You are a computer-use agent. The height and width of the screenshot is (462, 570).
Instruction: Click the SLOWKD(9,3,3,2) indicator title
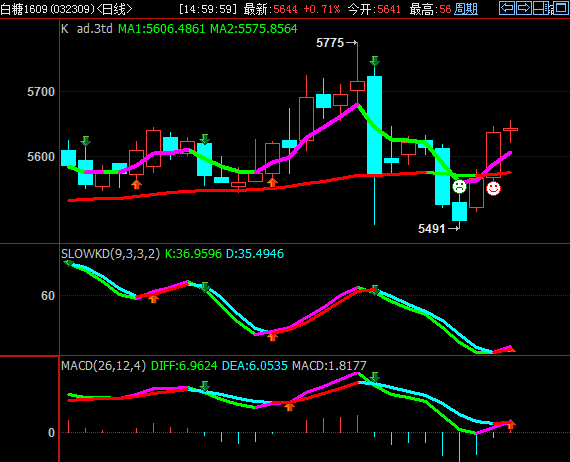pos(111,254)
